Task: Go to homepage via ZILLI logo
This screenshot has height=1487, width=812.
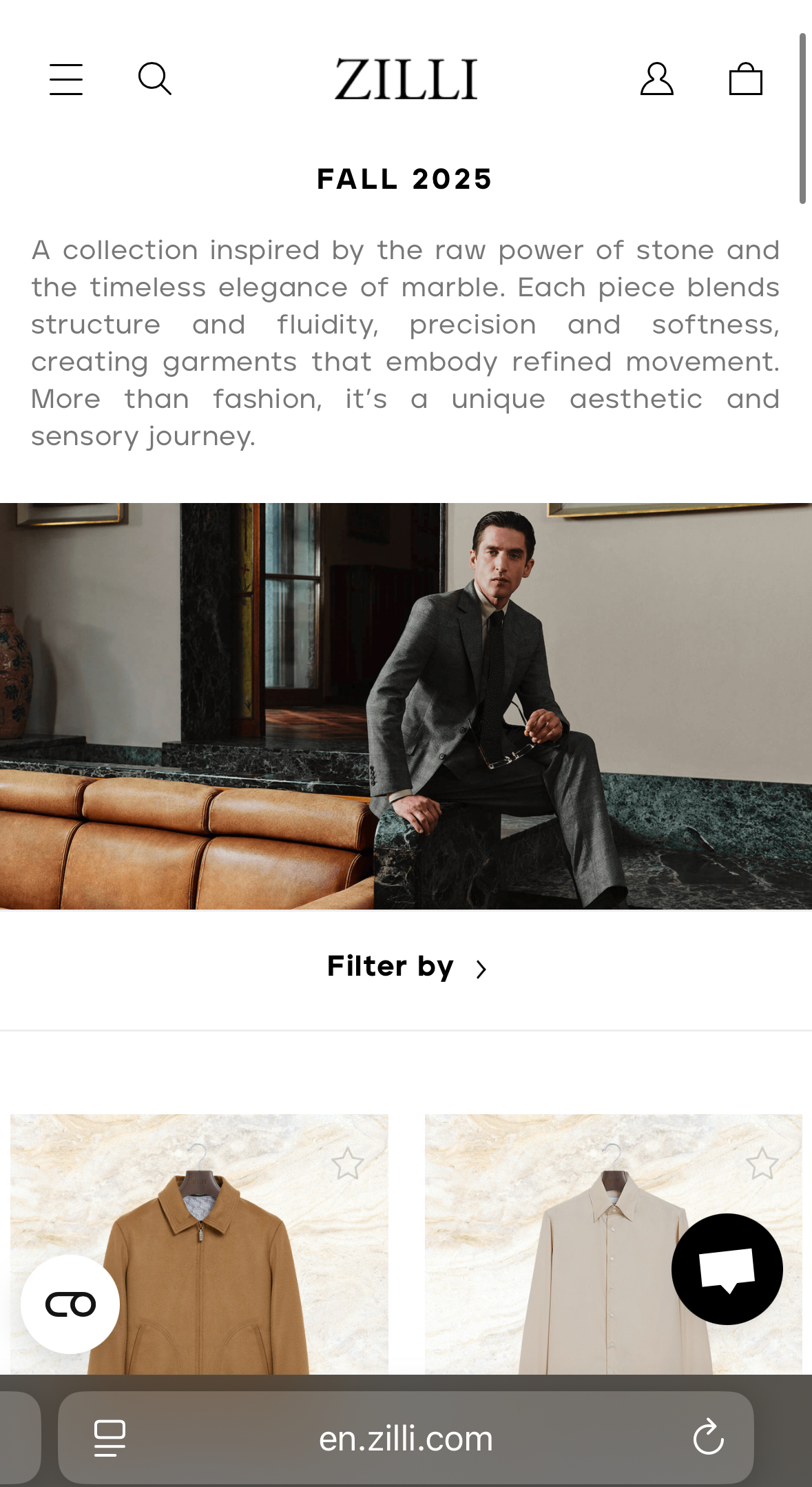Action: 406,79
